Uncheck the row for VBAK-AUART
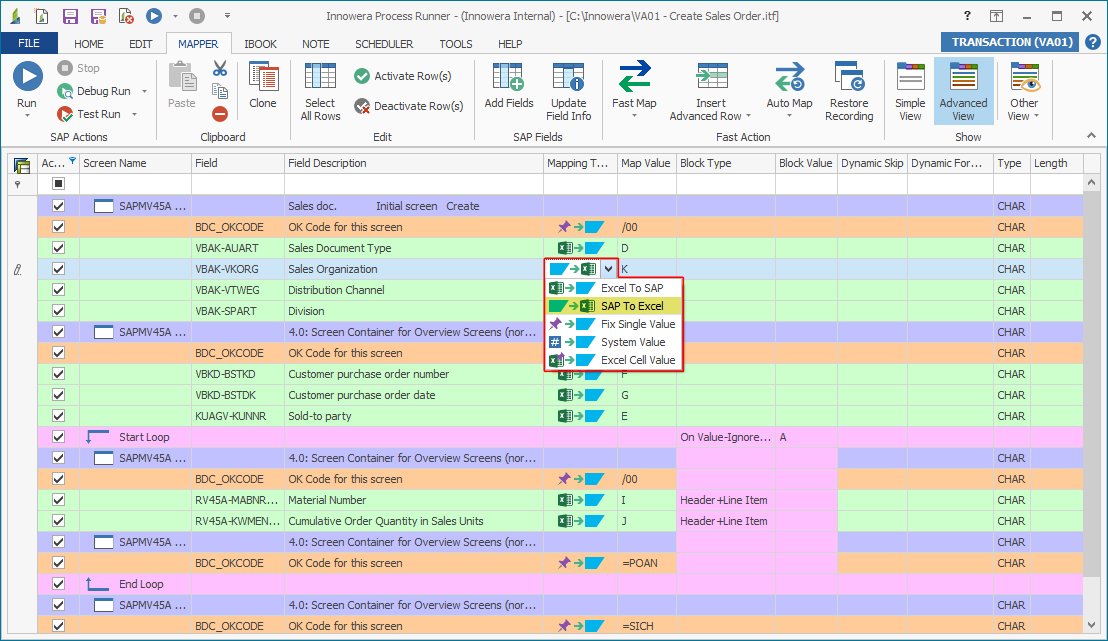The image size is (1108, 641). click(58, 248)
